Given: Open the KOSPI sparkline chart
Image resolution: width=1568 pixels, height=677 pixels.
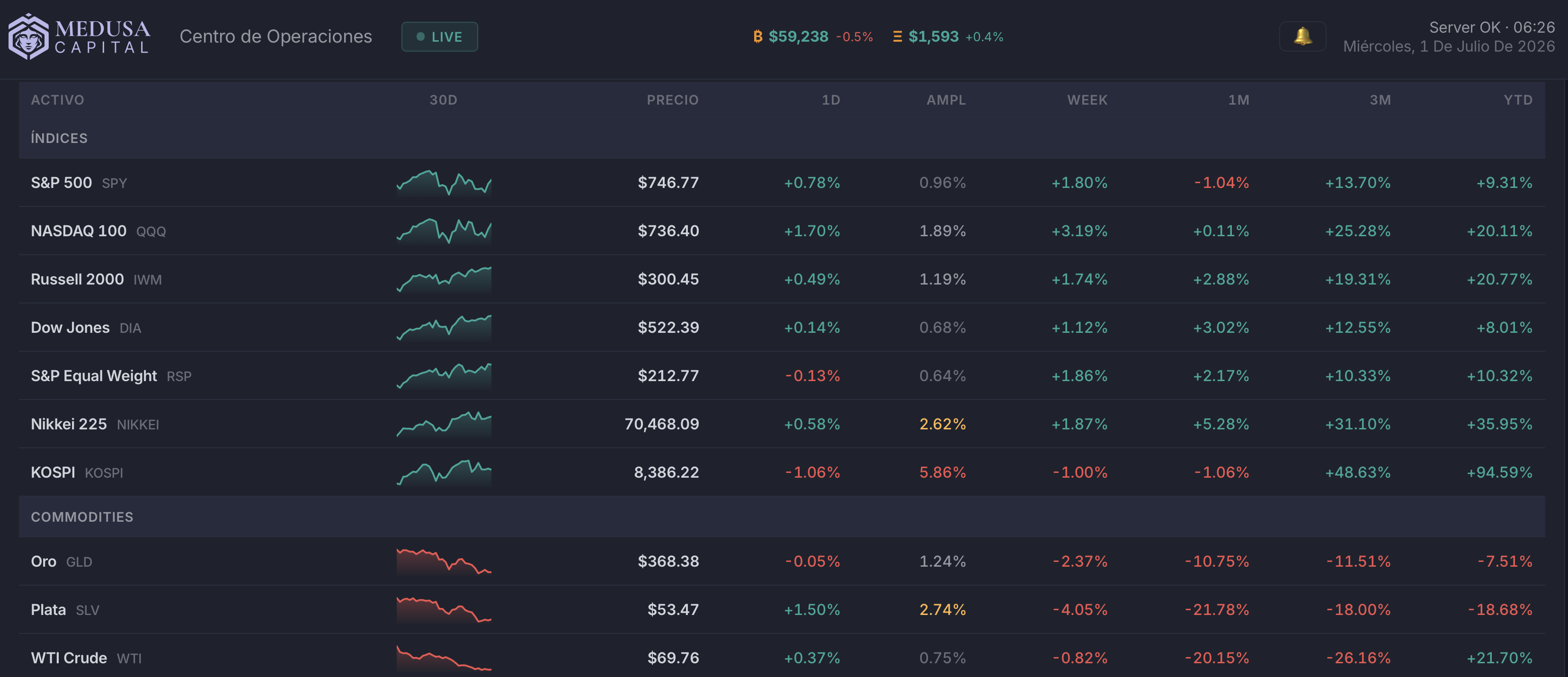Looking at the screenshot, I should pyautogui.click(x=444, y=472).
